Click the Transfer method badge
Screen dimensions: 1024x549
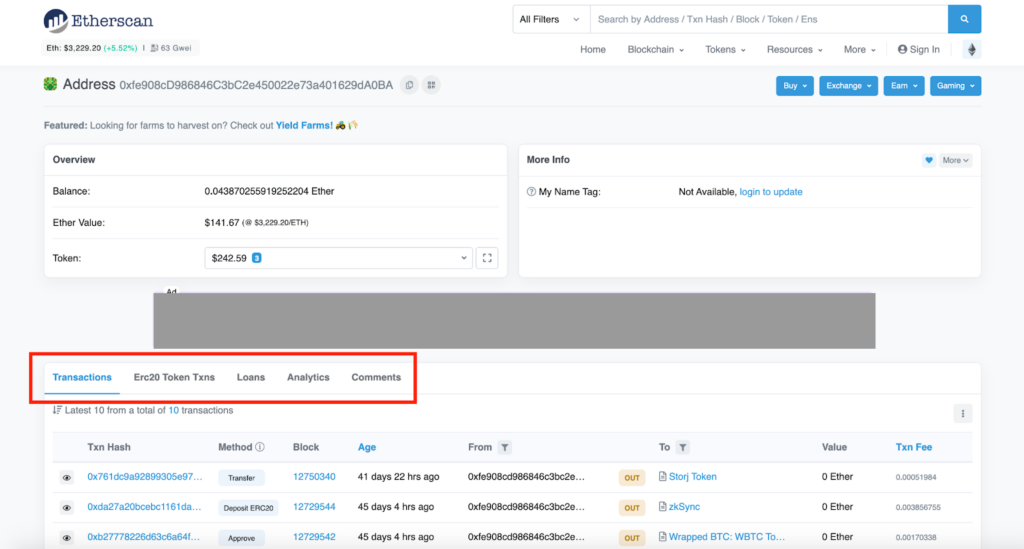242,478
